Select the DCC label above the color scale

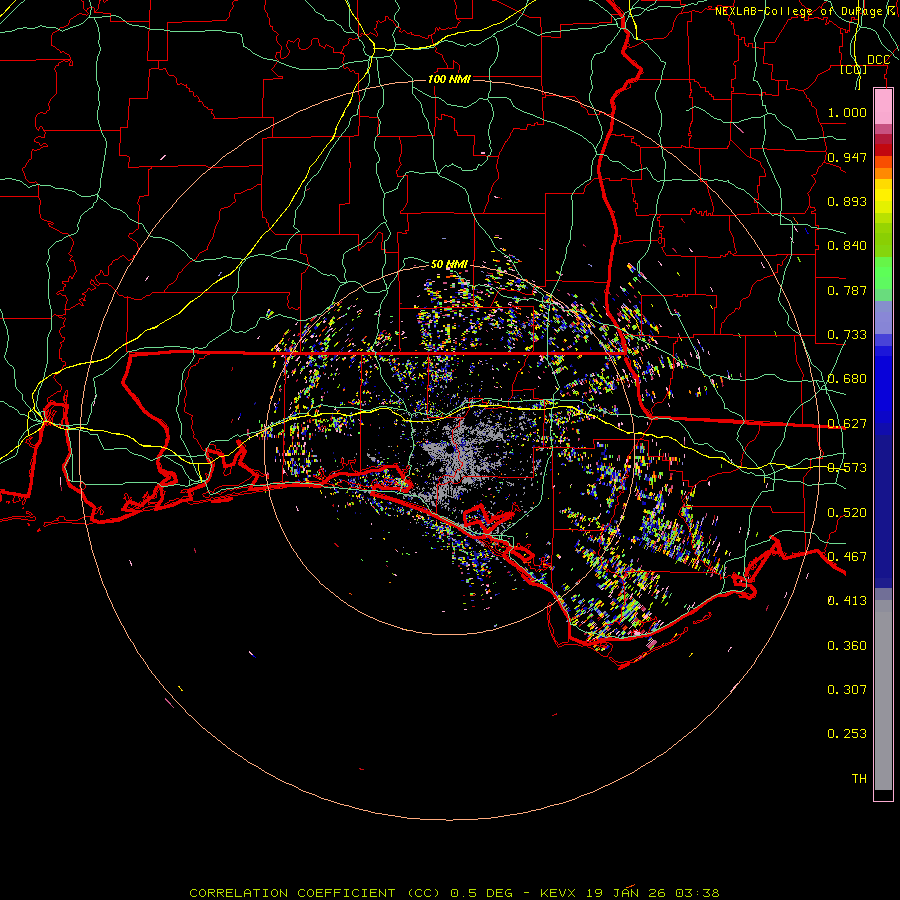click(x=878, y=60)
